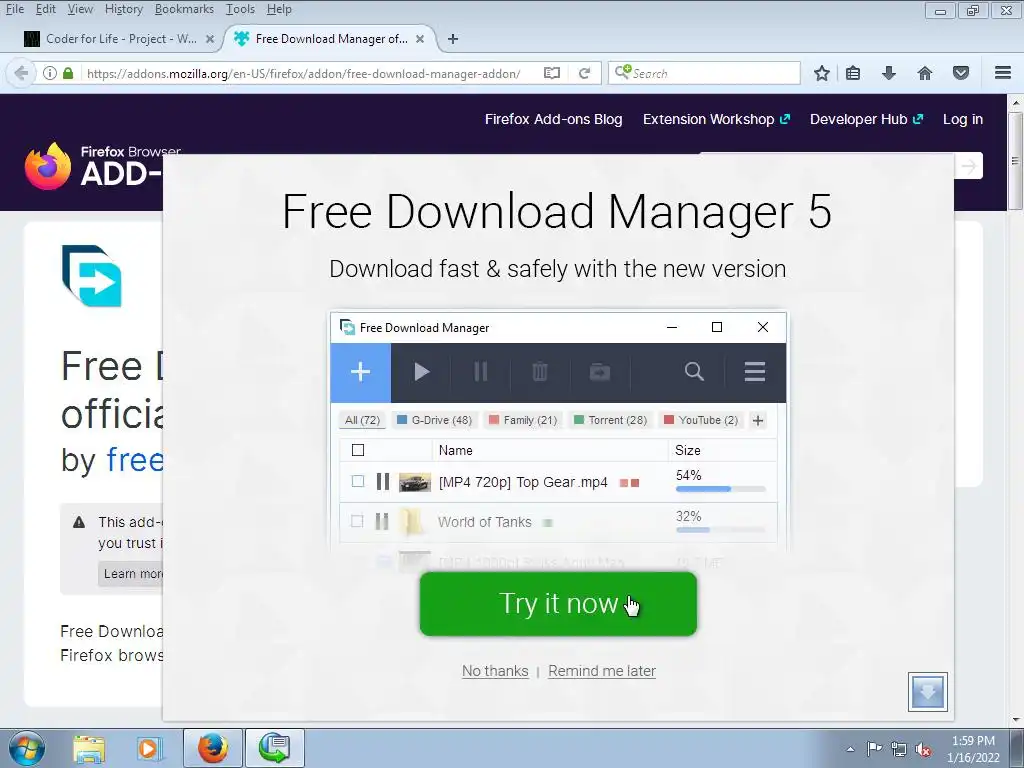Close the Free Download Manager tab
The width and height of the screenshot is (1024, 768).
click(x=420, y=39)
